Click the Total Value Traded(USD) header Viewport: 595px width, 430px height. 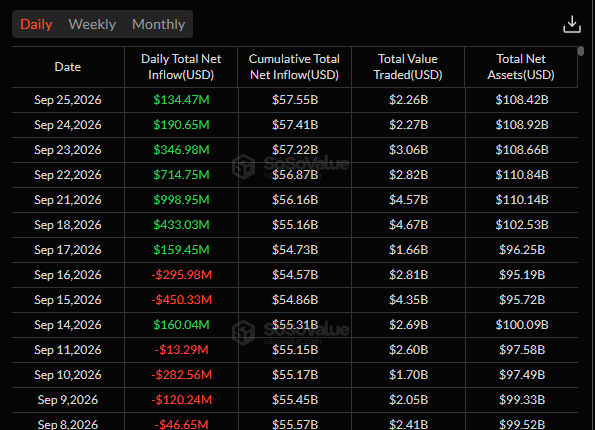(408, 67)
